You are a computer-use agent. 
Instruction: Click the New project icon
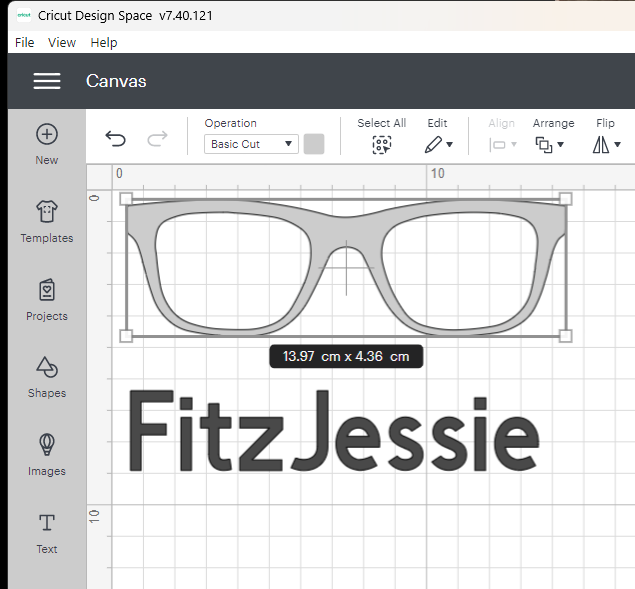(47, 135)
